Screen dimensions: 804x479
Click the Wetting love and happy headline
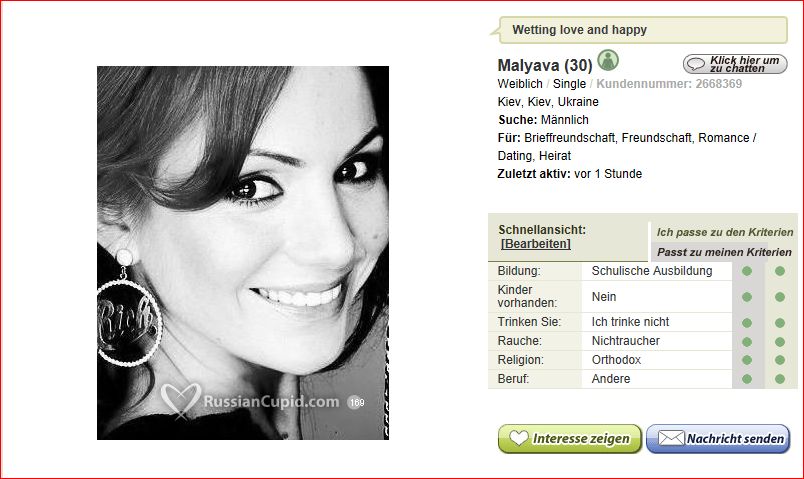pyautogui.click(x=579, y=30)
